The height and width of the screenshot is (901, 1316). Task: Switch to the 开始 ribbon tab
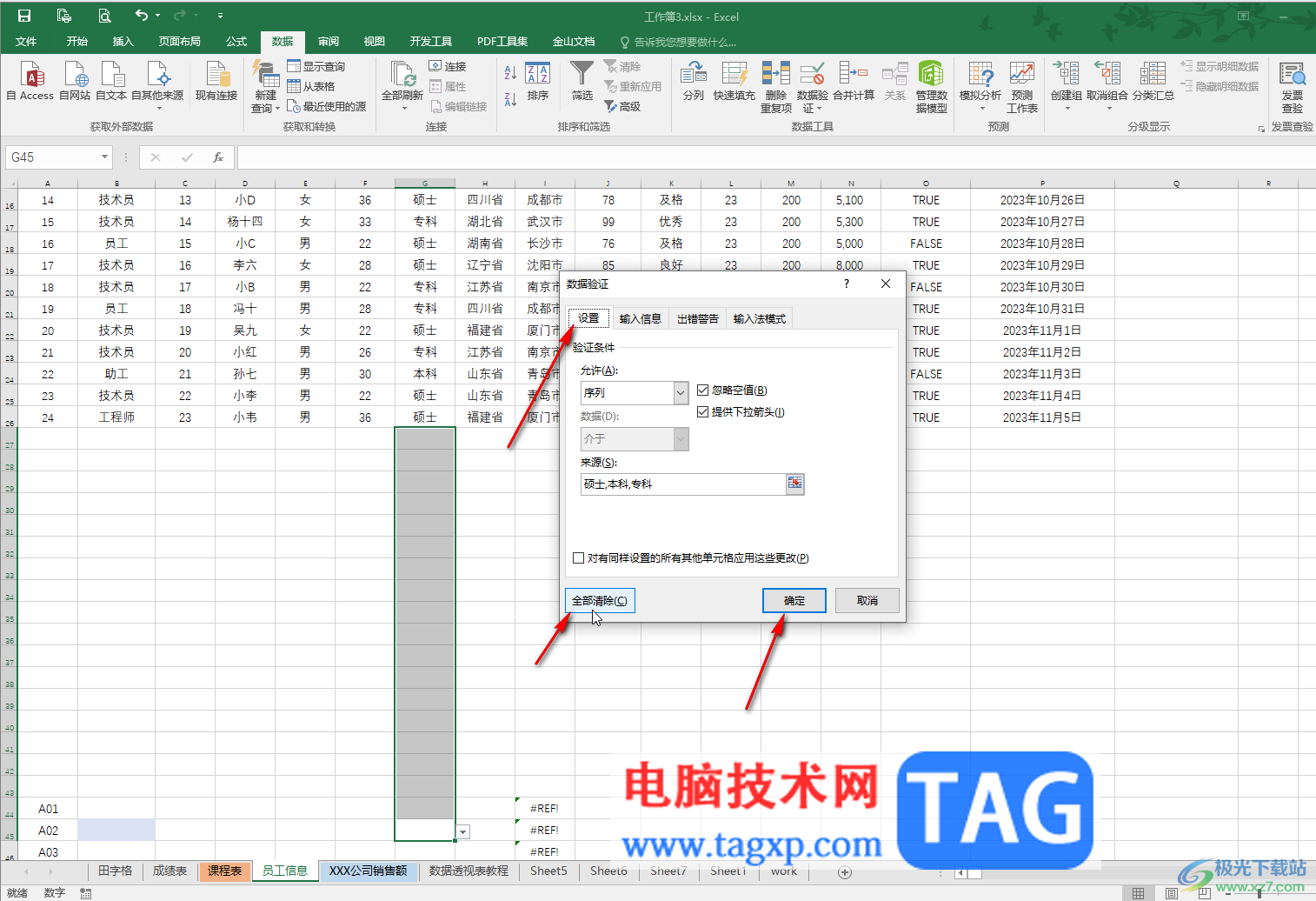point(77,42)
